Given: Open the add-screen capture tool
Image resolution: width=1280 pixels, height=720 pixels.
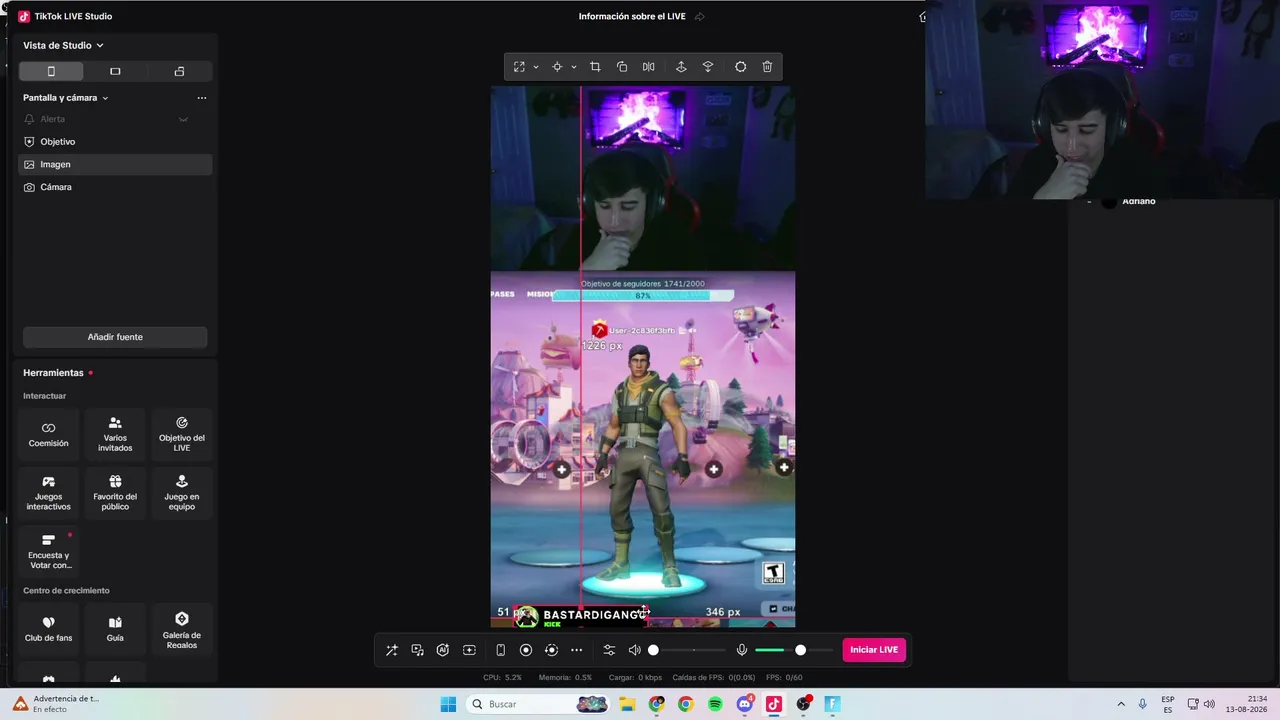Looking at the screenshot, I should tap(469, 650).
